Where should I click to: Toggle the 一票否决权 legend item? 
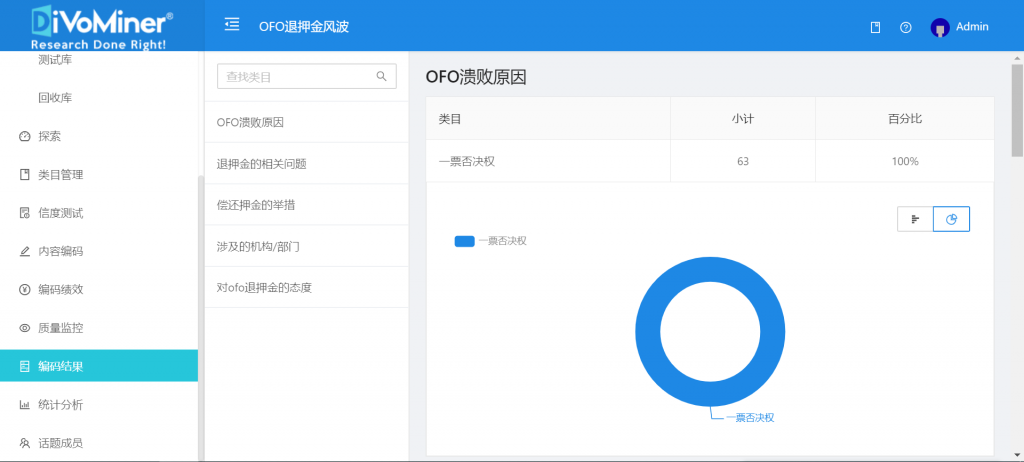pyautogui.click(x=490, y=240)
